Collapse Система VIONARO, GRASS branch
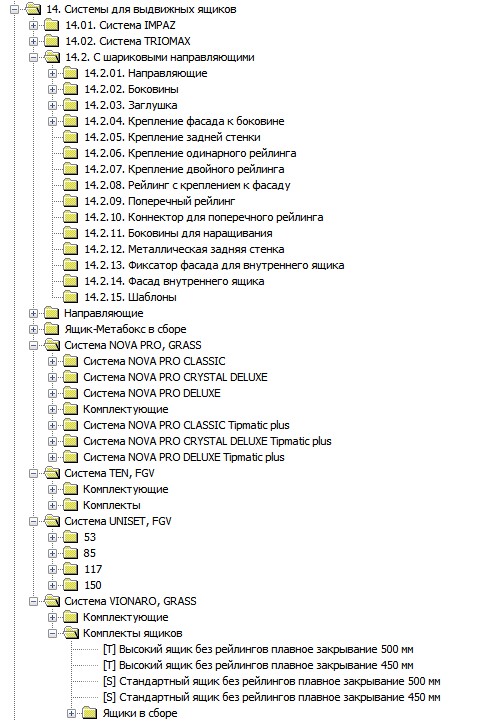 pyautogui.click(x=33, y=601)
